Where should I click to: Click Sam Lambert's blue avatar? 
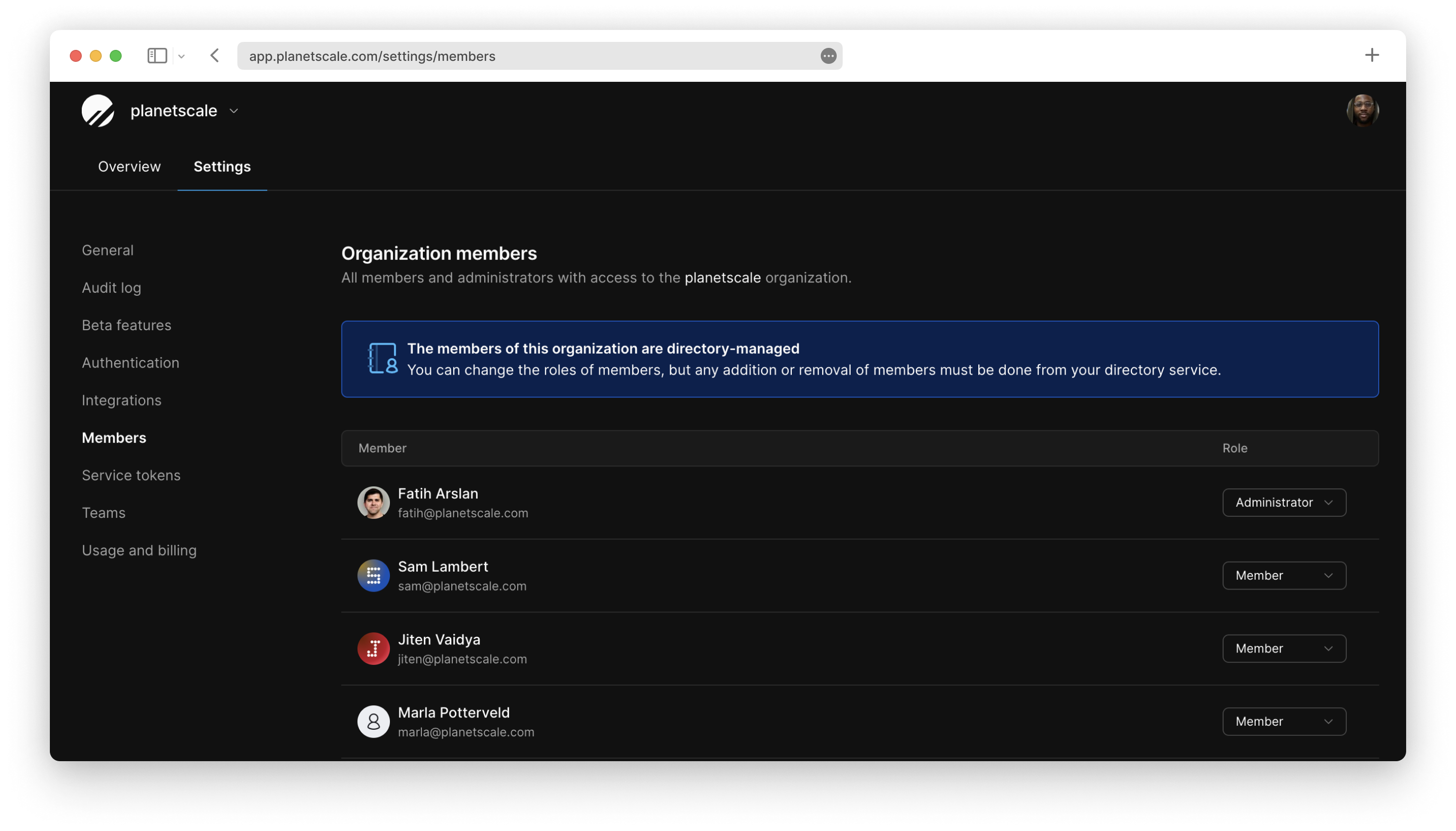[x=373, y=575]
